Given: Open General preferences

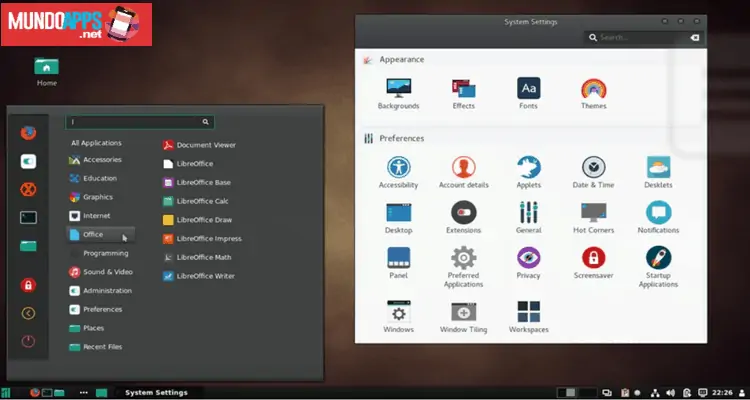Looking at the screenshot, I should point(529,218).
